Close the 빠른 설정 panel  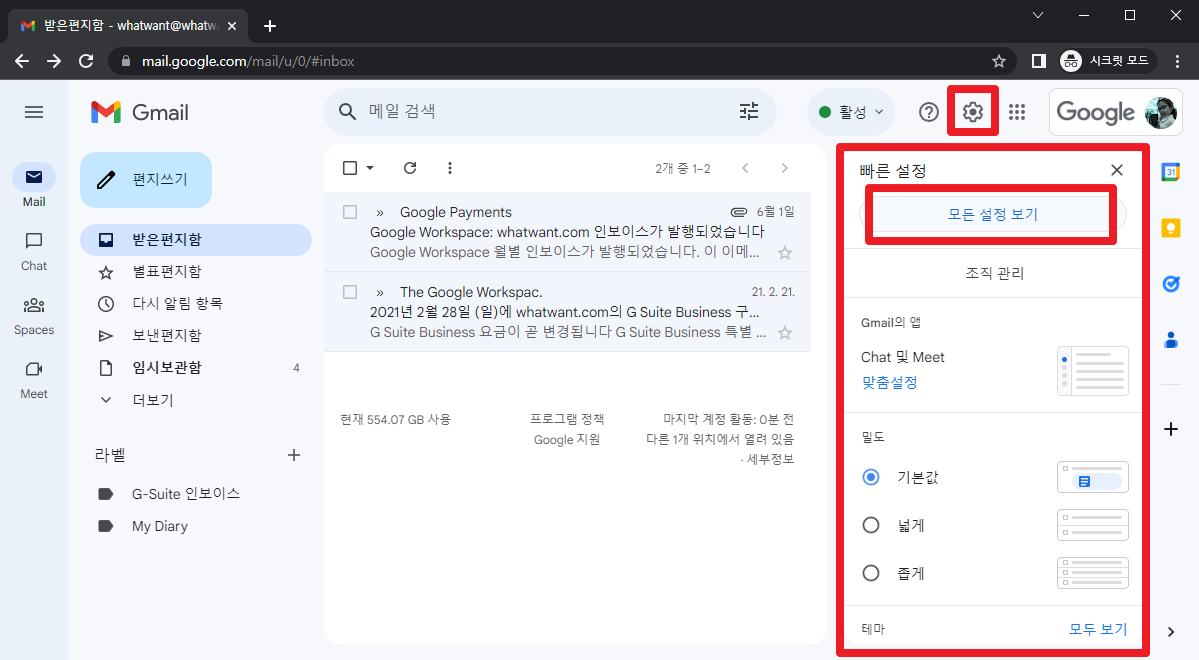(x=1116, y=170)
